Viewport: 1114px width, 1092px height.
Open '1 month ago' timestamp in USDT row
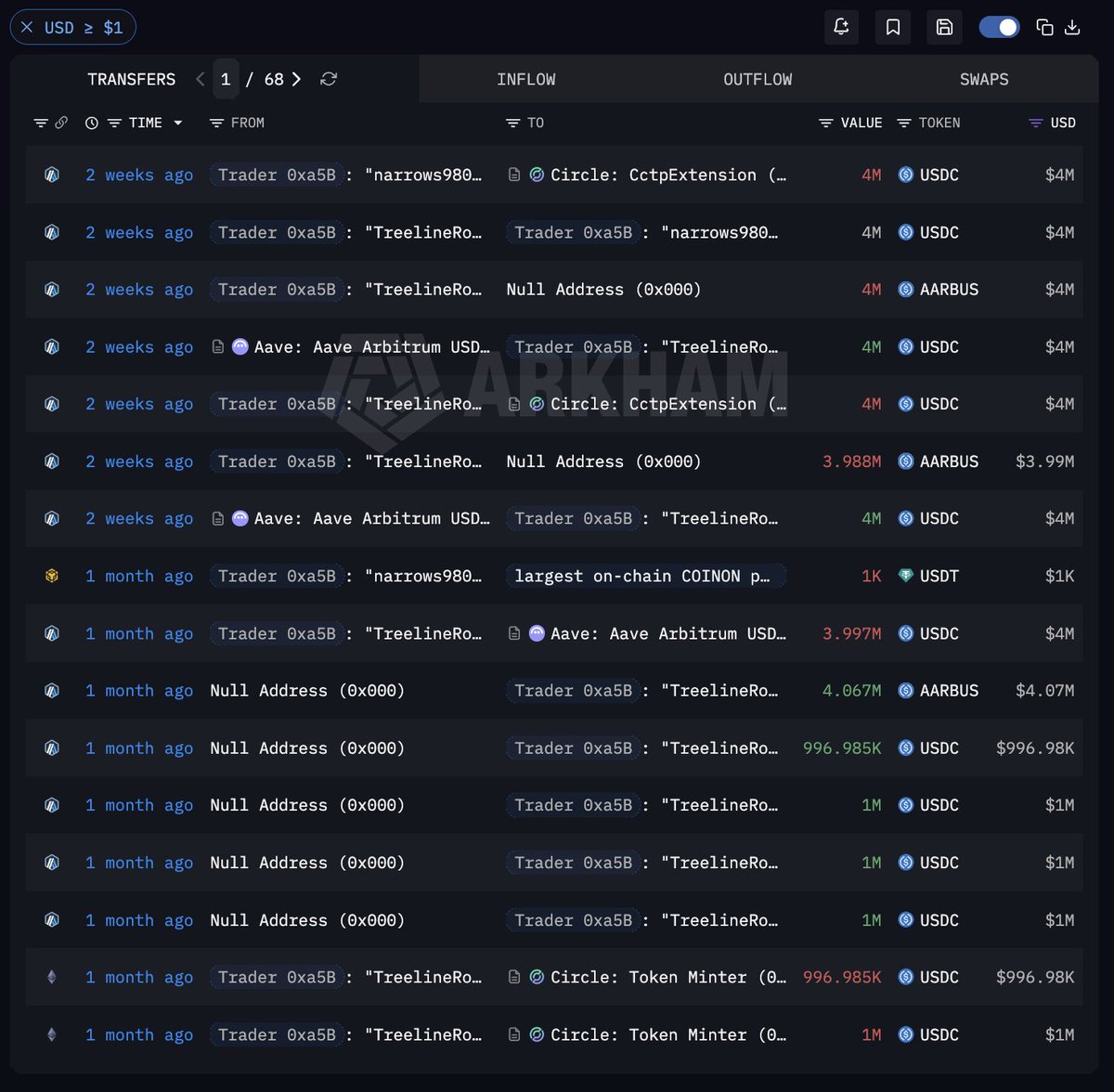(x=139, y=576)
